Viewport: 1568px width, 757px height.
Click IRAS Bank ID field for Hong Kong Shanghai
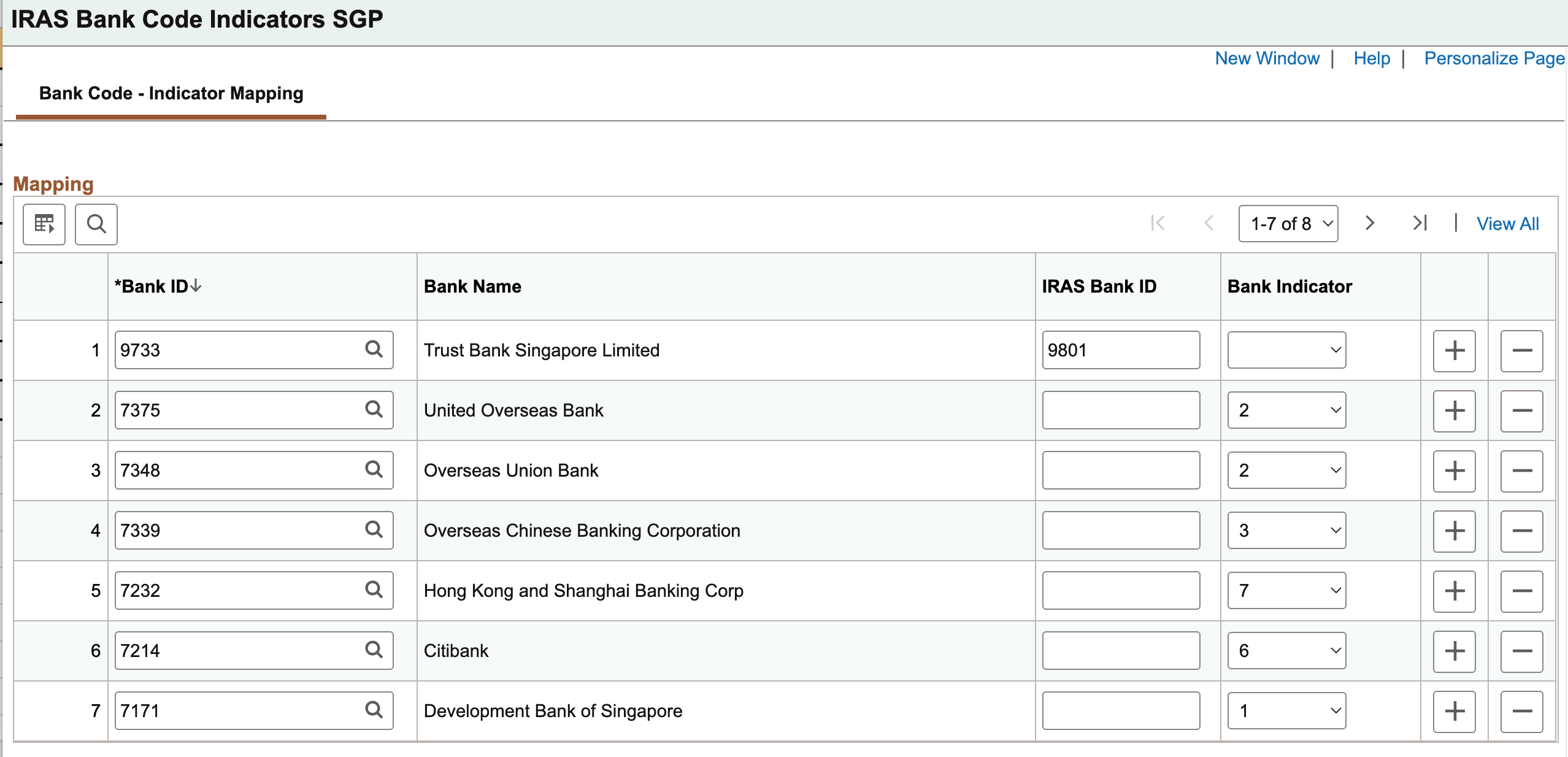click(x=1121, y=591)
